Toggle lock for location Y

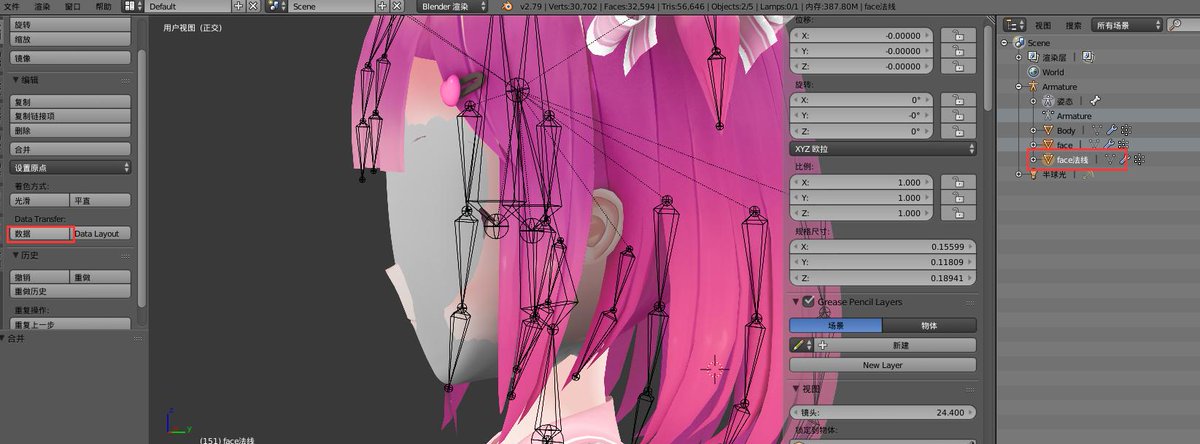pyautogui.click(x=958, y=50)
